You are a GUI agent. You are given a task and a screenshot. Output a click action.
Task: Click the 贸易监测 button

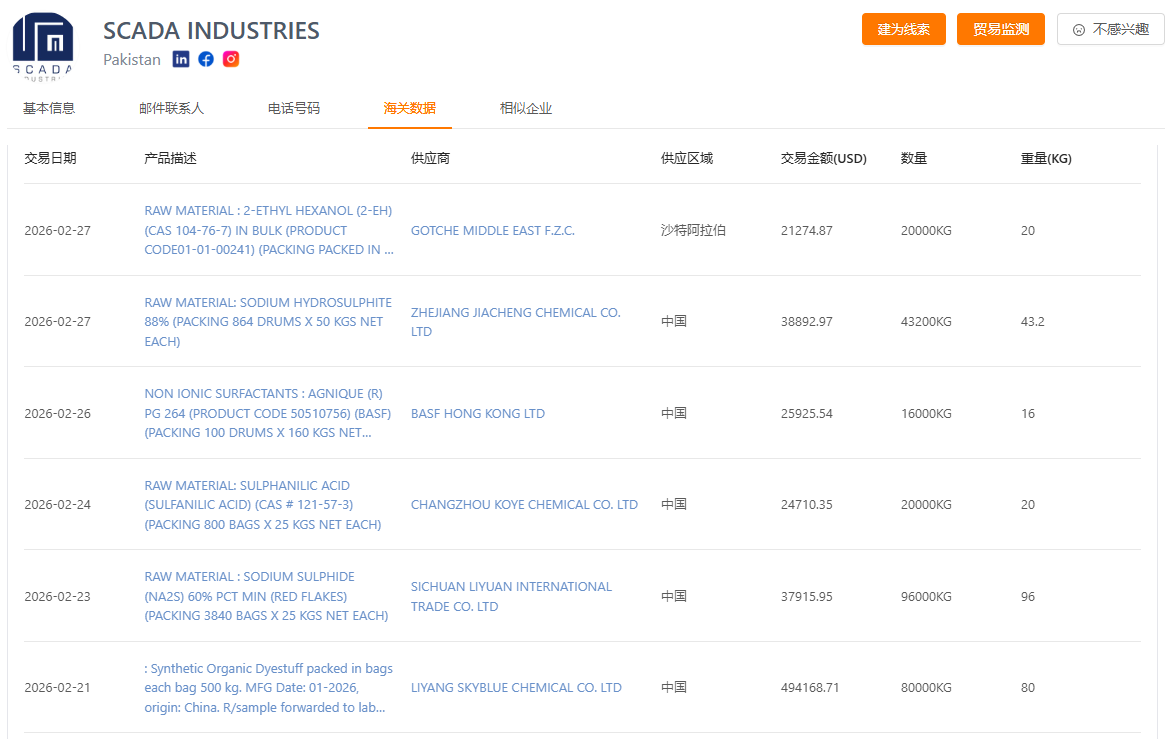pos(1000,29)
